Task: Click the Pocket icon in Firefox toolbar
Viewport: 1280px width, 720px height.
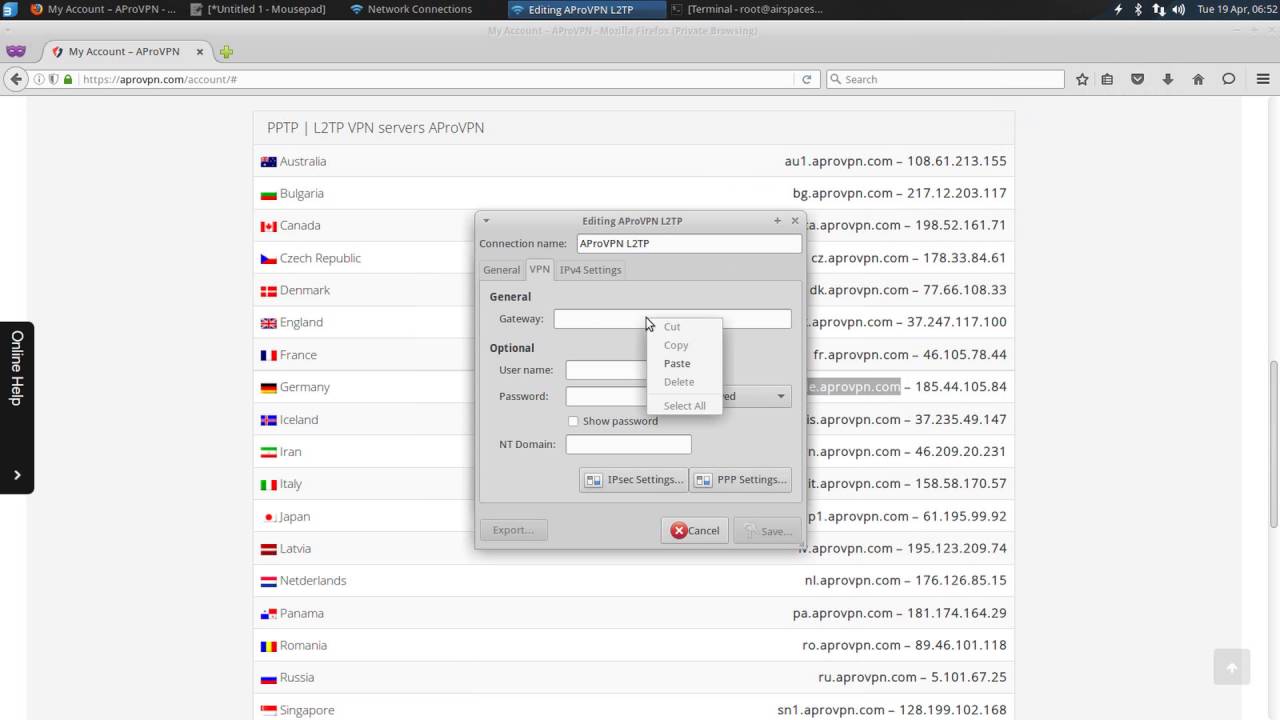Action: pyautogui.click(x=1137, y=79)
